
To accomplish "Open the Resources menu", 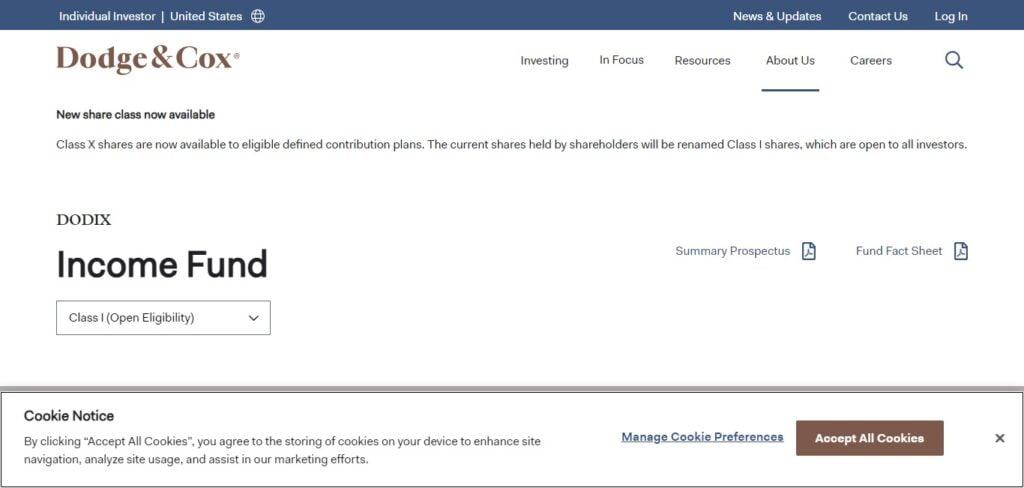I will [702, 60].
